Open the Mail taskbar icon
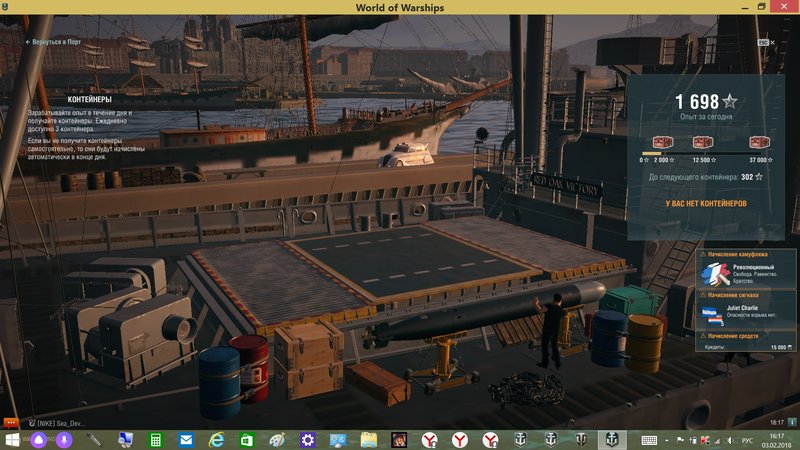 pos(186,439)
